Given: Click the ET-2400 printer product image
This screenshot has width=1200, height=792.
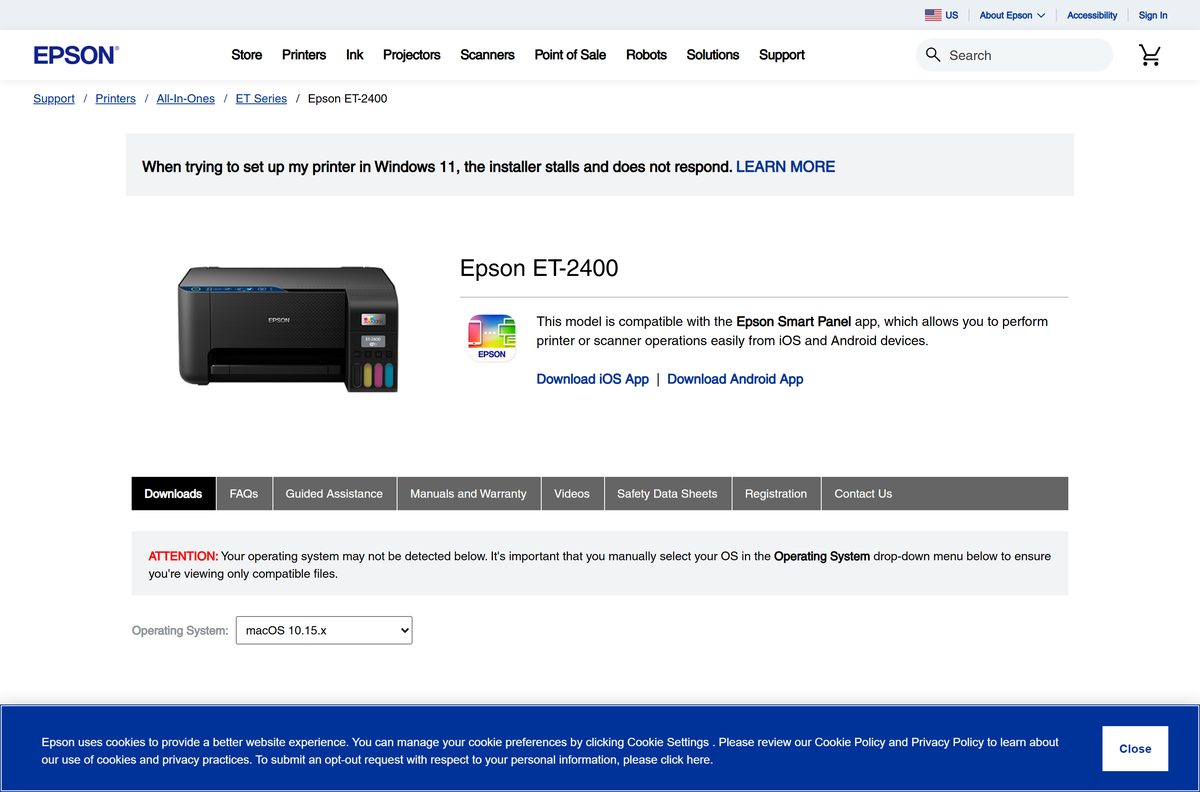Looking at the screenshot, I should (x=288, y=328).
